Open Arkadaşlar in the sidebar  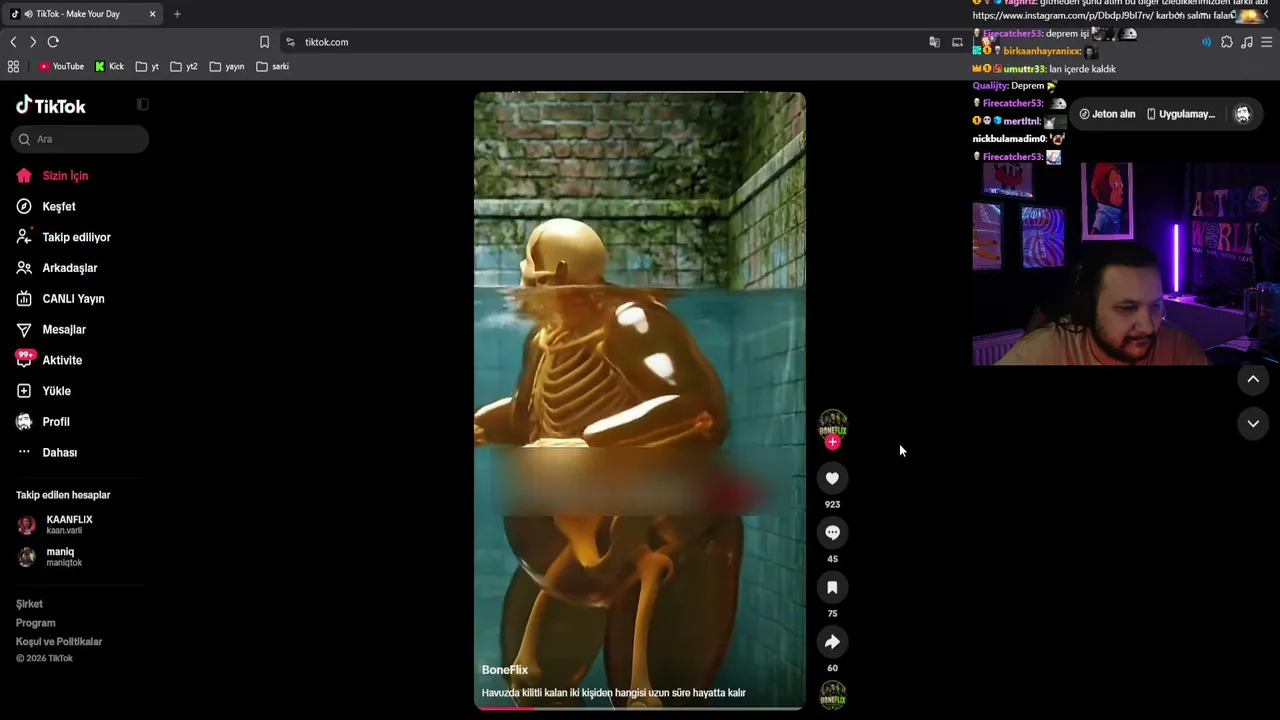[x=69, y=268]
